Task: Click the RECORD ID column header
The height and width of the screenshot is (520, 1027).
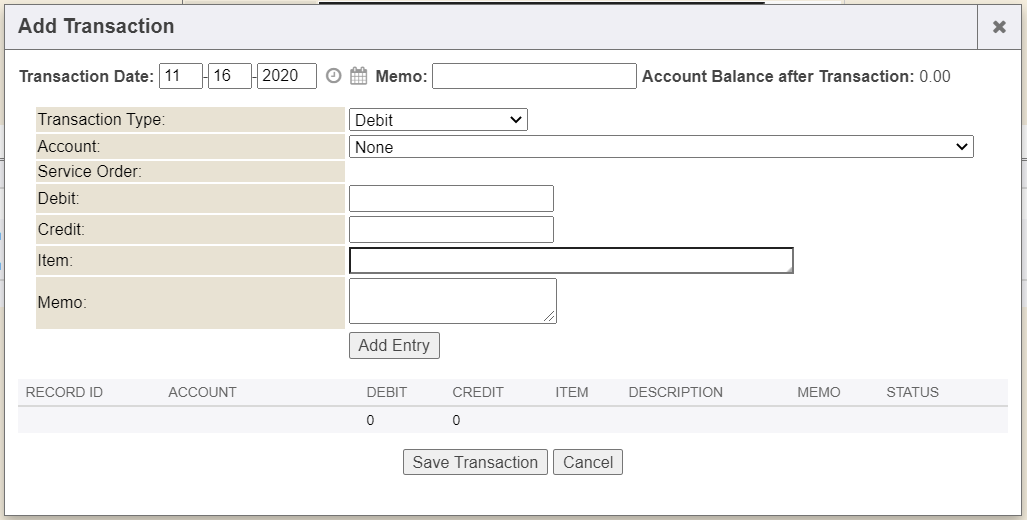Action: pos(64,392)
